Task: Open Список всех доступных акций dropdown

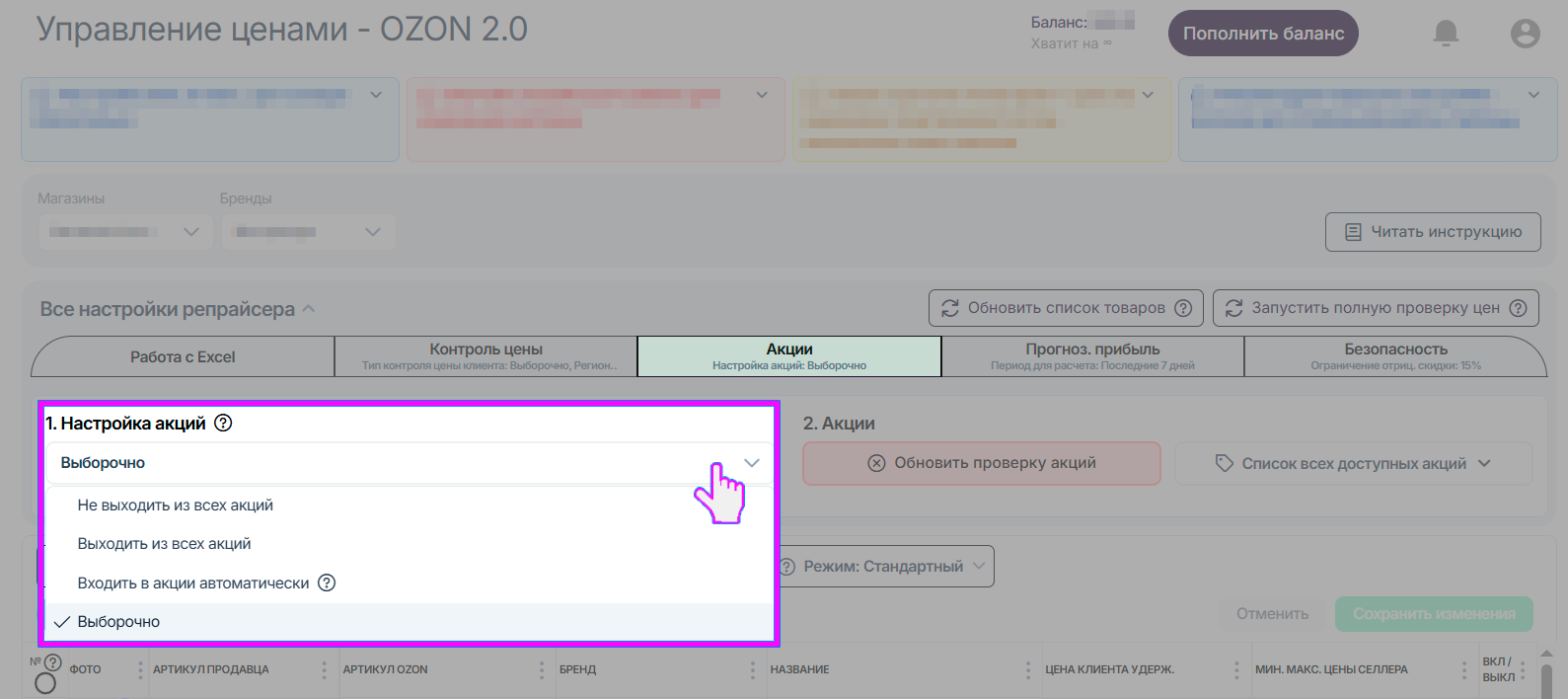Action: click(x=1354, y=463)
